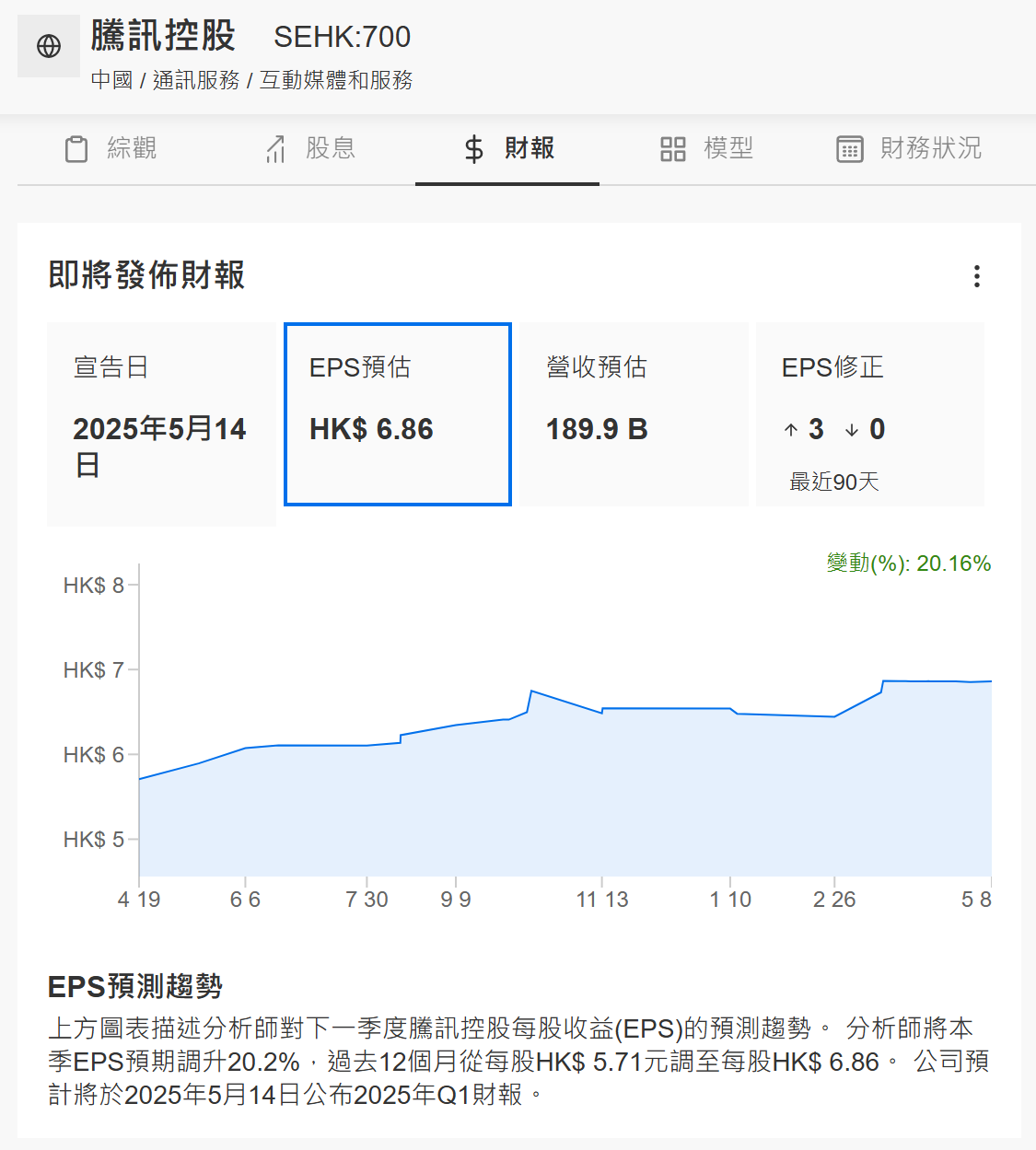Click the 互動媒體和服務 breadcrumb link

[336, 81]
